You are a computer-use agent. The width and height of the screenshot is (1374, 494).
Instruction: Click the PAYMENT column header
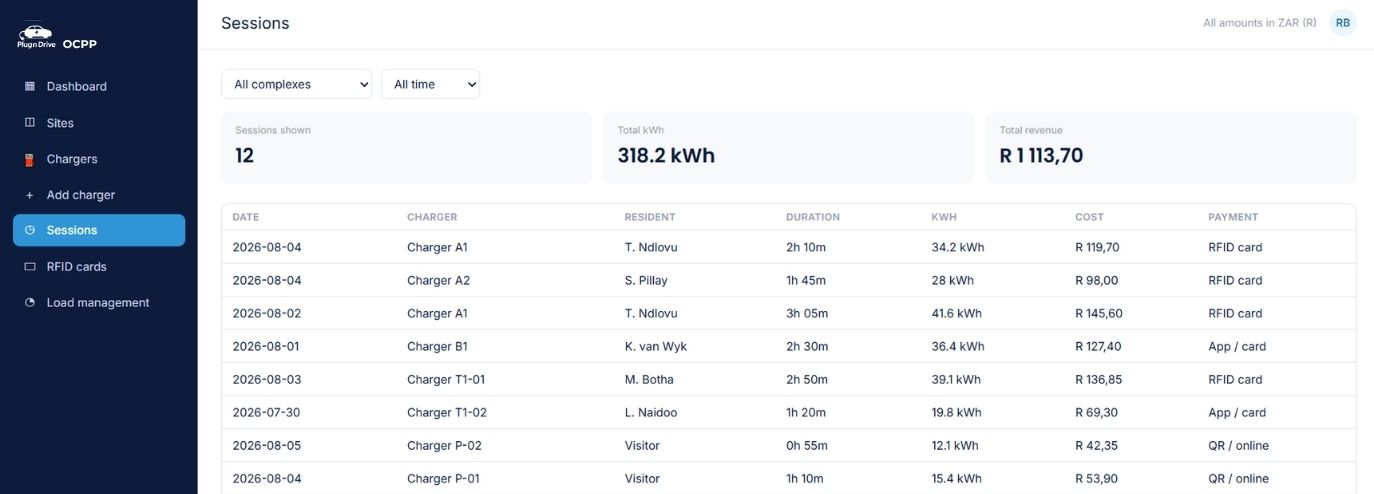coord(1233,217)
